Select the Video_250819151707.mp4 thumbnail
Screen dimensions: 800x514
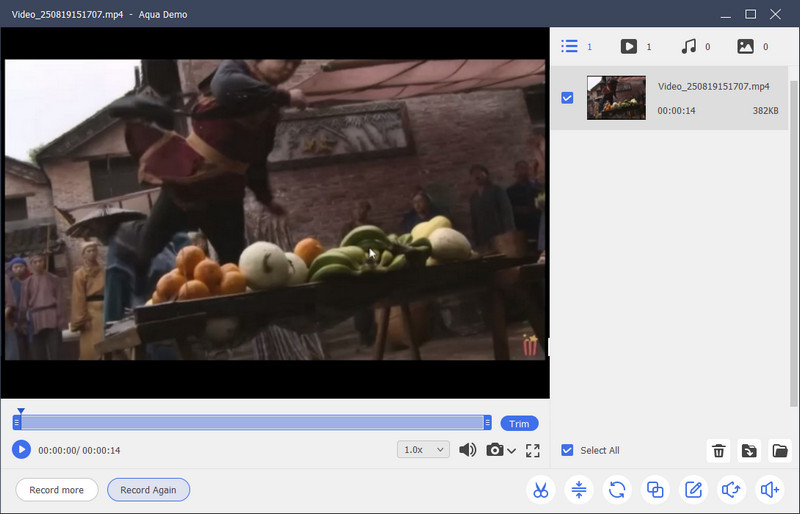[x=616, y=98]
